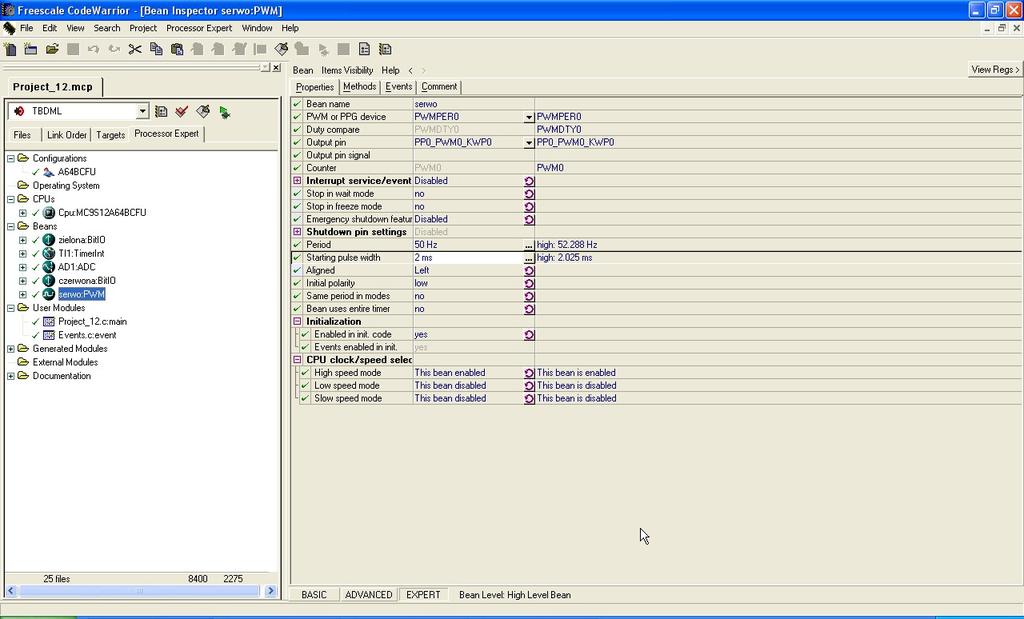Toggle the Aligned Left value

coord(529,270)
